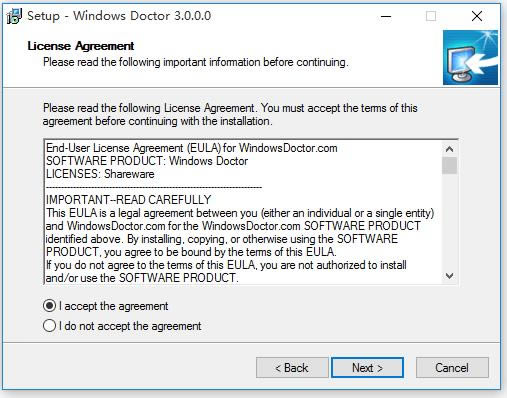Click the "Setup - Windows Doctor 3.0.0.0" title
The height and width of the screenshot is (398, 507).
coord(119,16)
